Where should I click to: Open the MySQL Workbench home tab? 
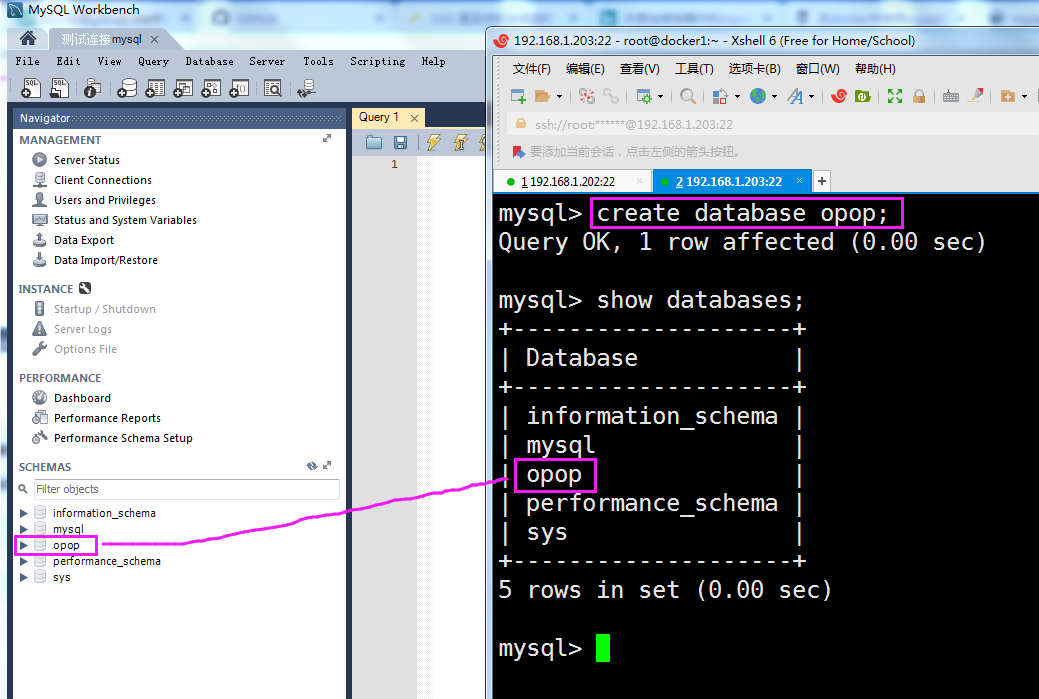[x=28, y=38]
